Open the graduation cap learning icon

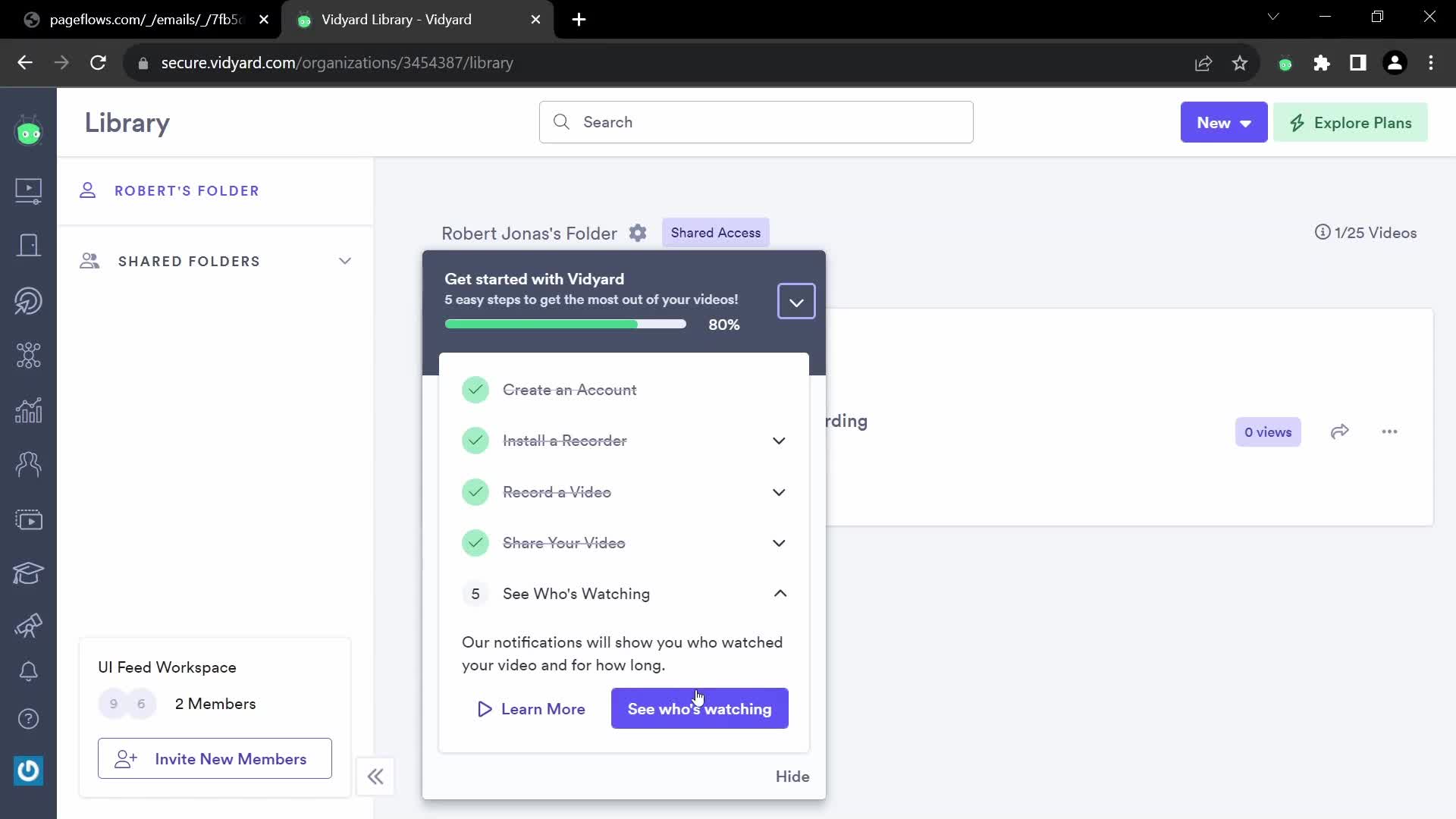tap(29, 573)
